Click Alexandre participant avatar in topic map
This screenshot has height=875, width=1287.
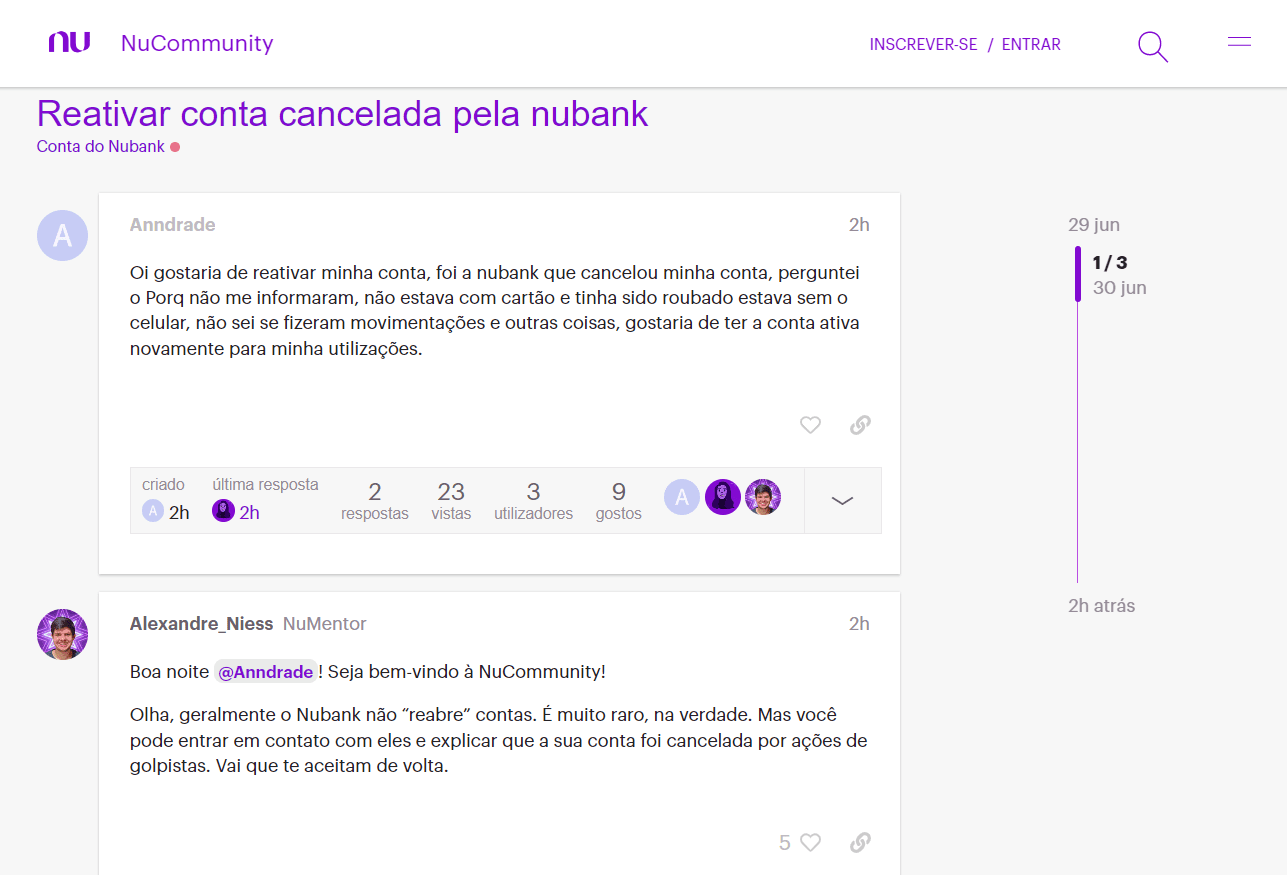[763, 497]
